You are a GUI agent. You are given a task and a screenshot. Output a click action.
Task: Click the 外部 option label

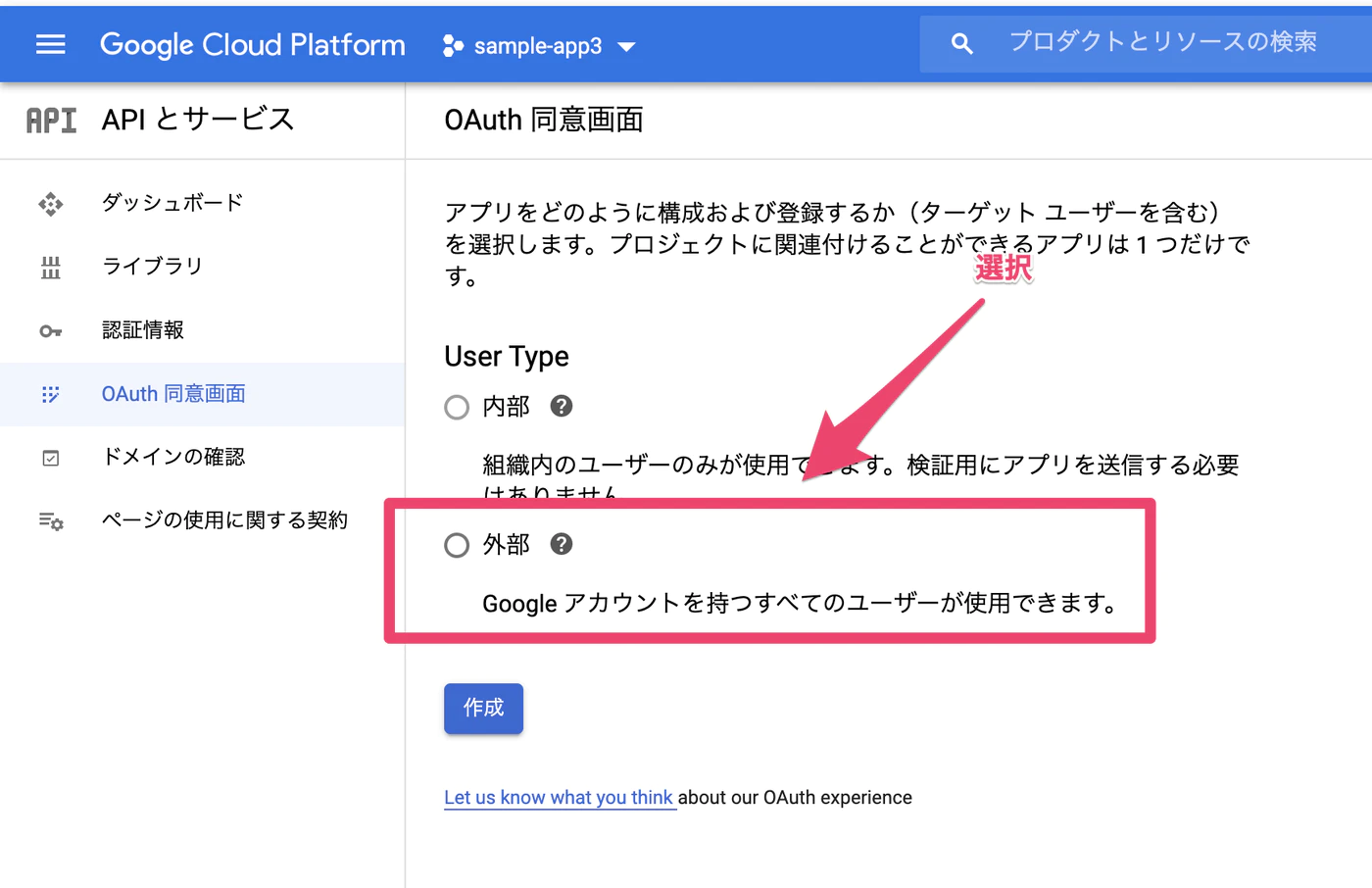point(506,544)
